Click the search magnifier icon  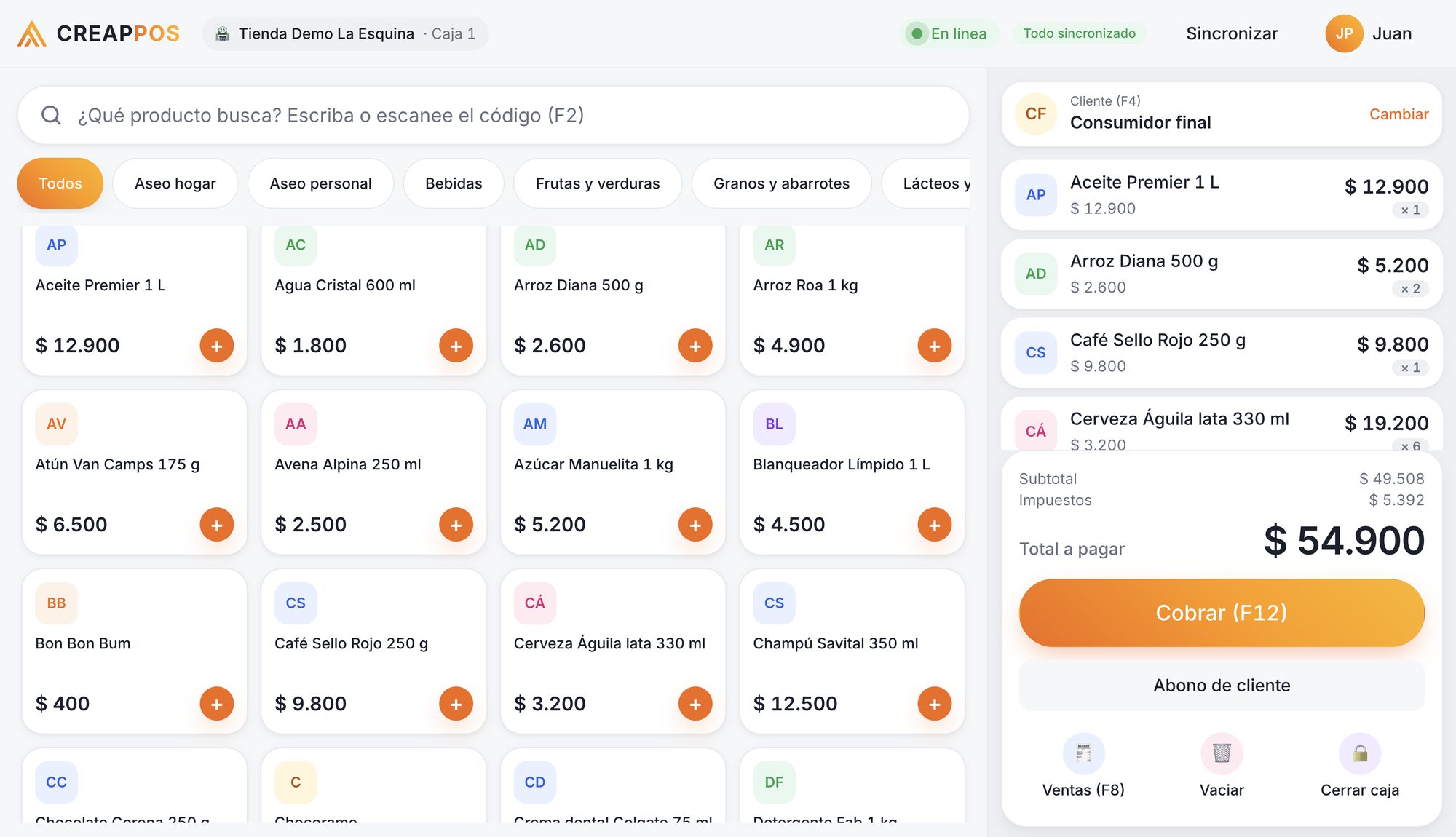coord(51,115)
